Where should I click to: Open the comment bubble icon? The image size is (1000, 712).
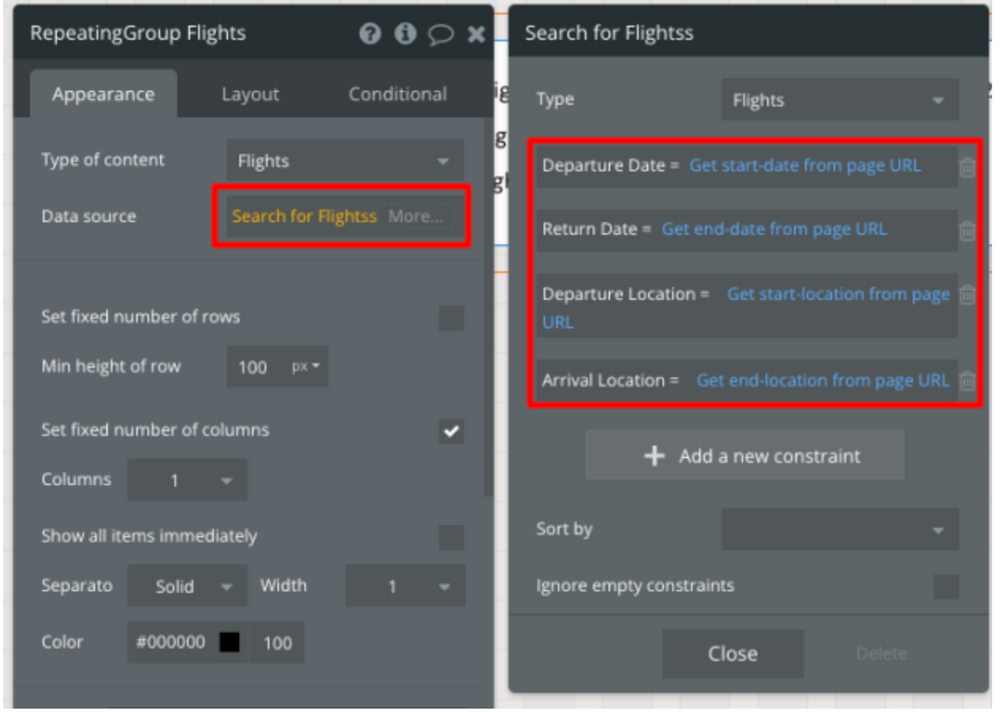coord(440,34)
